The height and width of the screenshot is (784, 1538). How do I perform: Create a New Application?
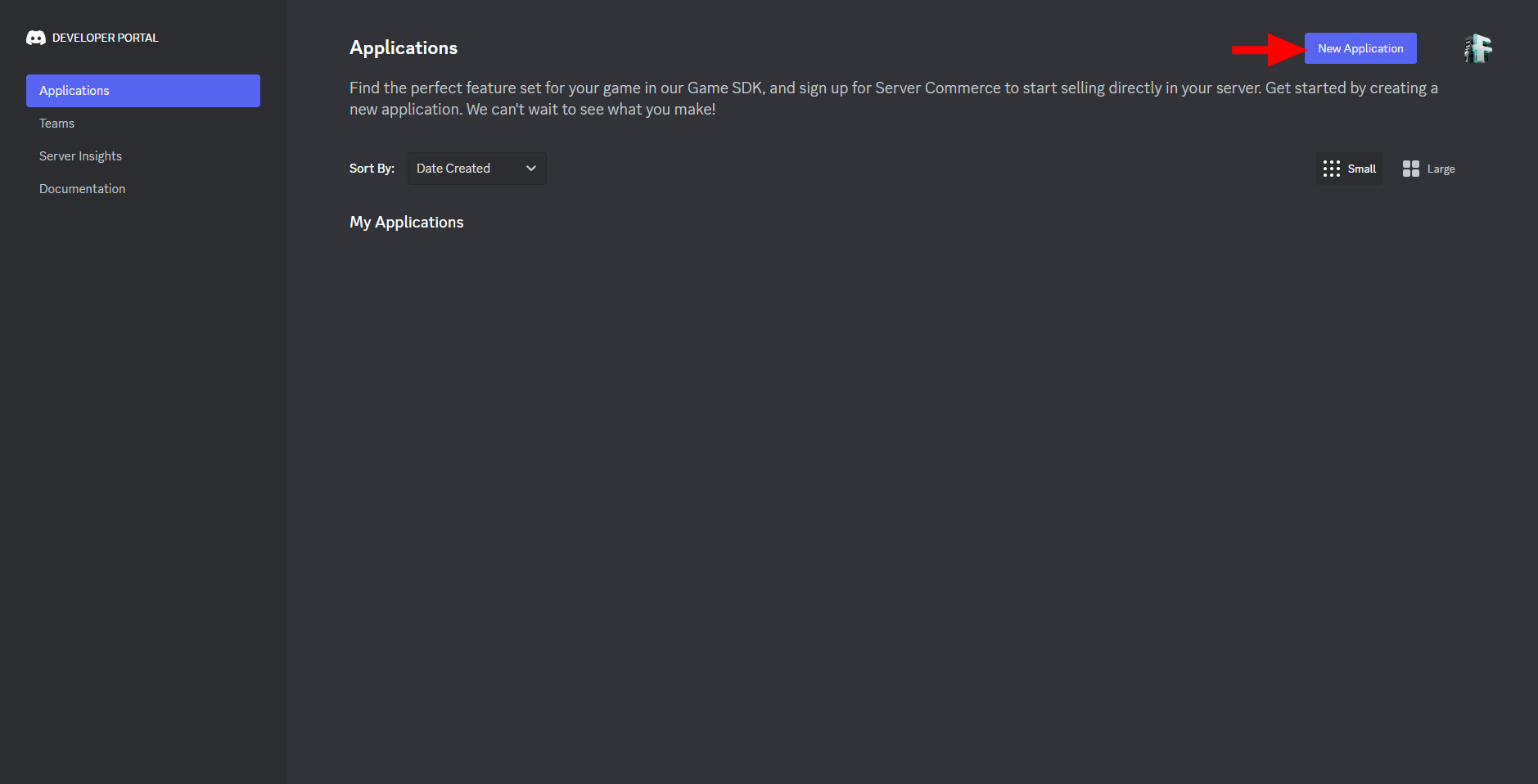pyautogui.click(x=1360, y=47)
